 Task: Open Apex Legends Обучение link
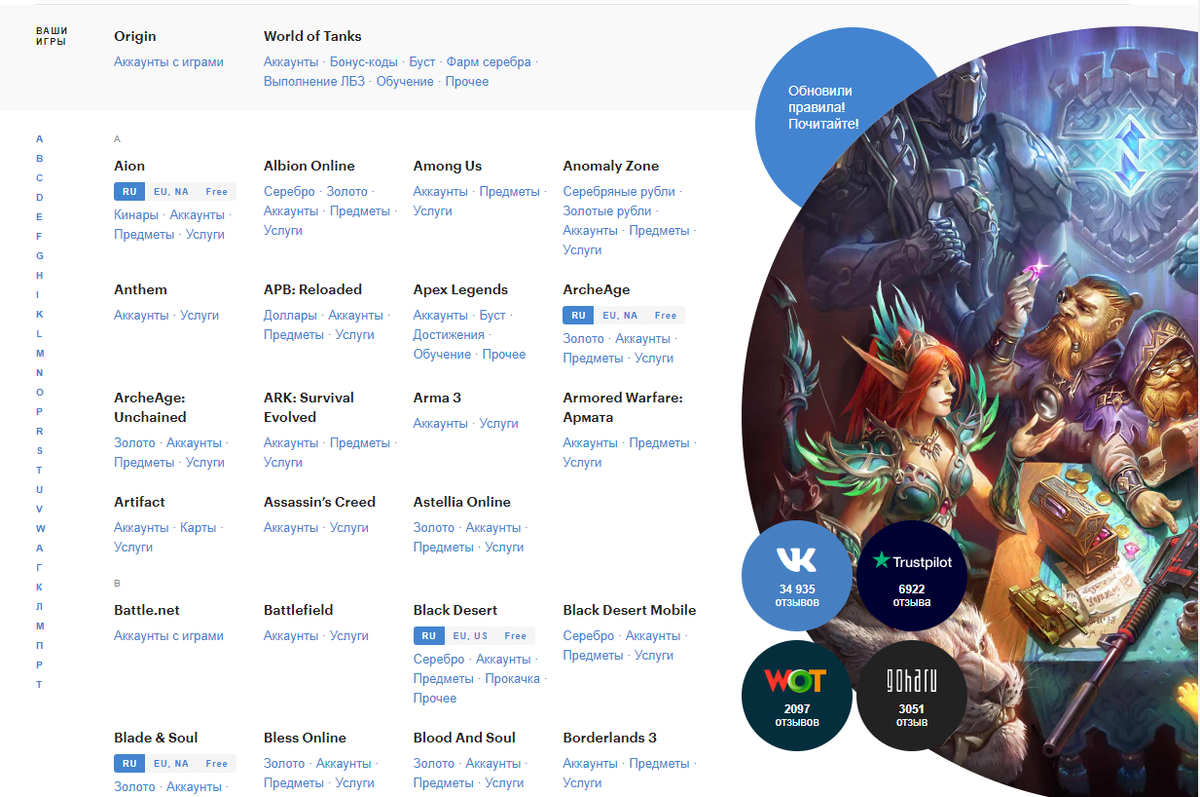click(x=442, y=355)
